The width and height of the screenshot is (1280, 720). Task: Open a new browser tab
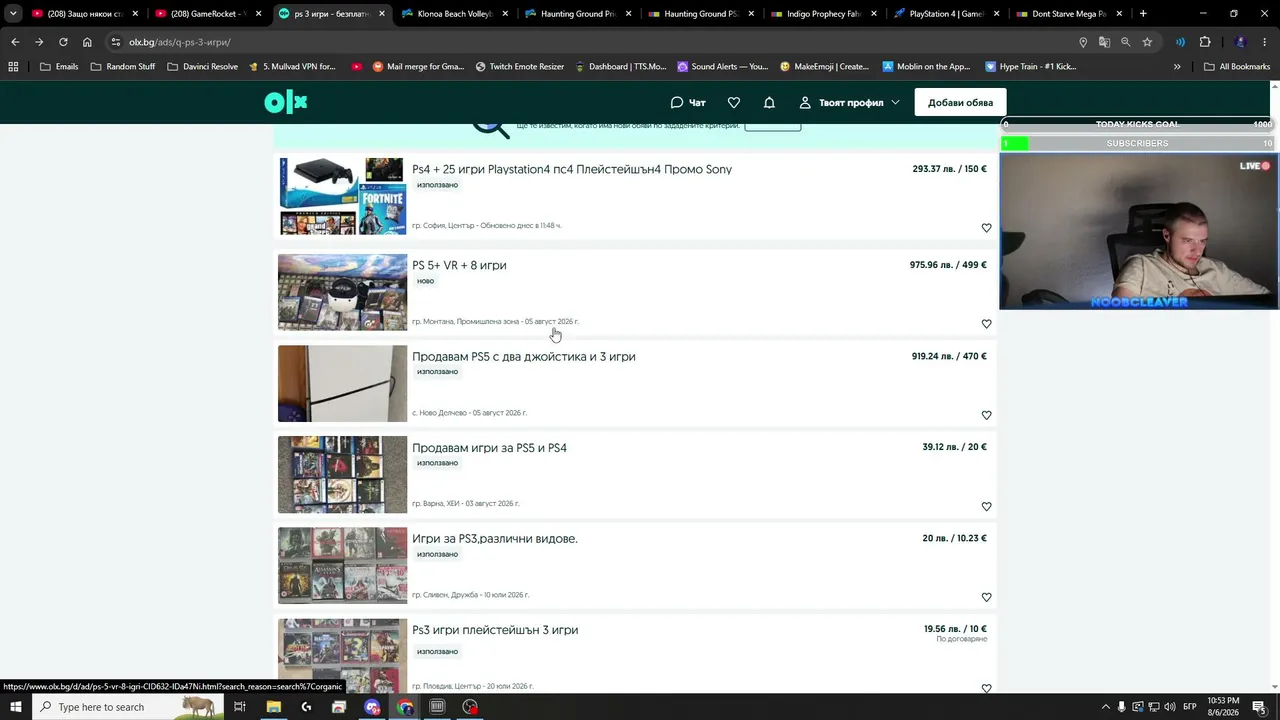coord(1143,14)
